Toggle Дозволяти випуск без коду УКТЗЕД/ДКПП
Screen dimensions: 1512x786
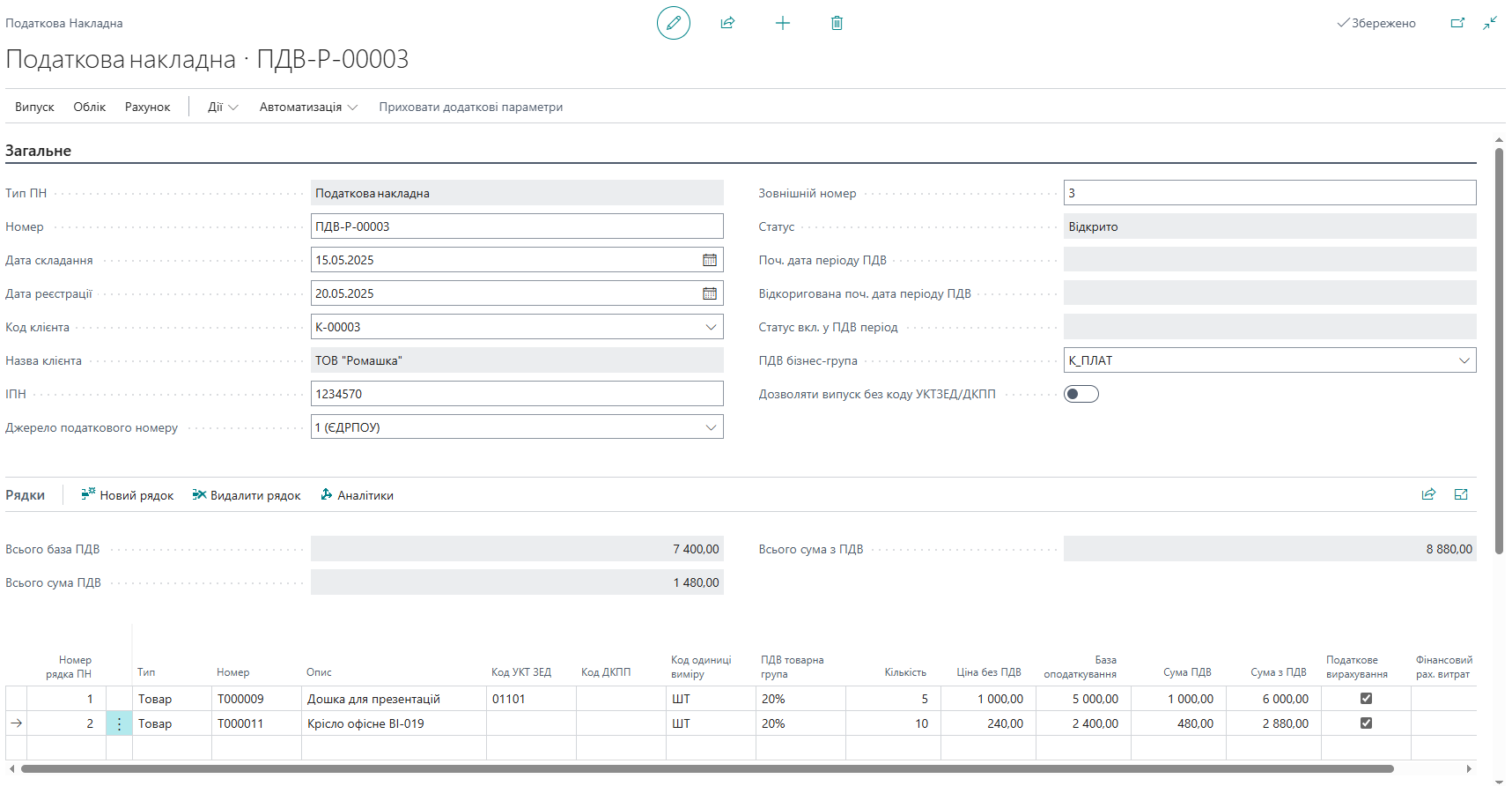click(x=1081, y=394)
